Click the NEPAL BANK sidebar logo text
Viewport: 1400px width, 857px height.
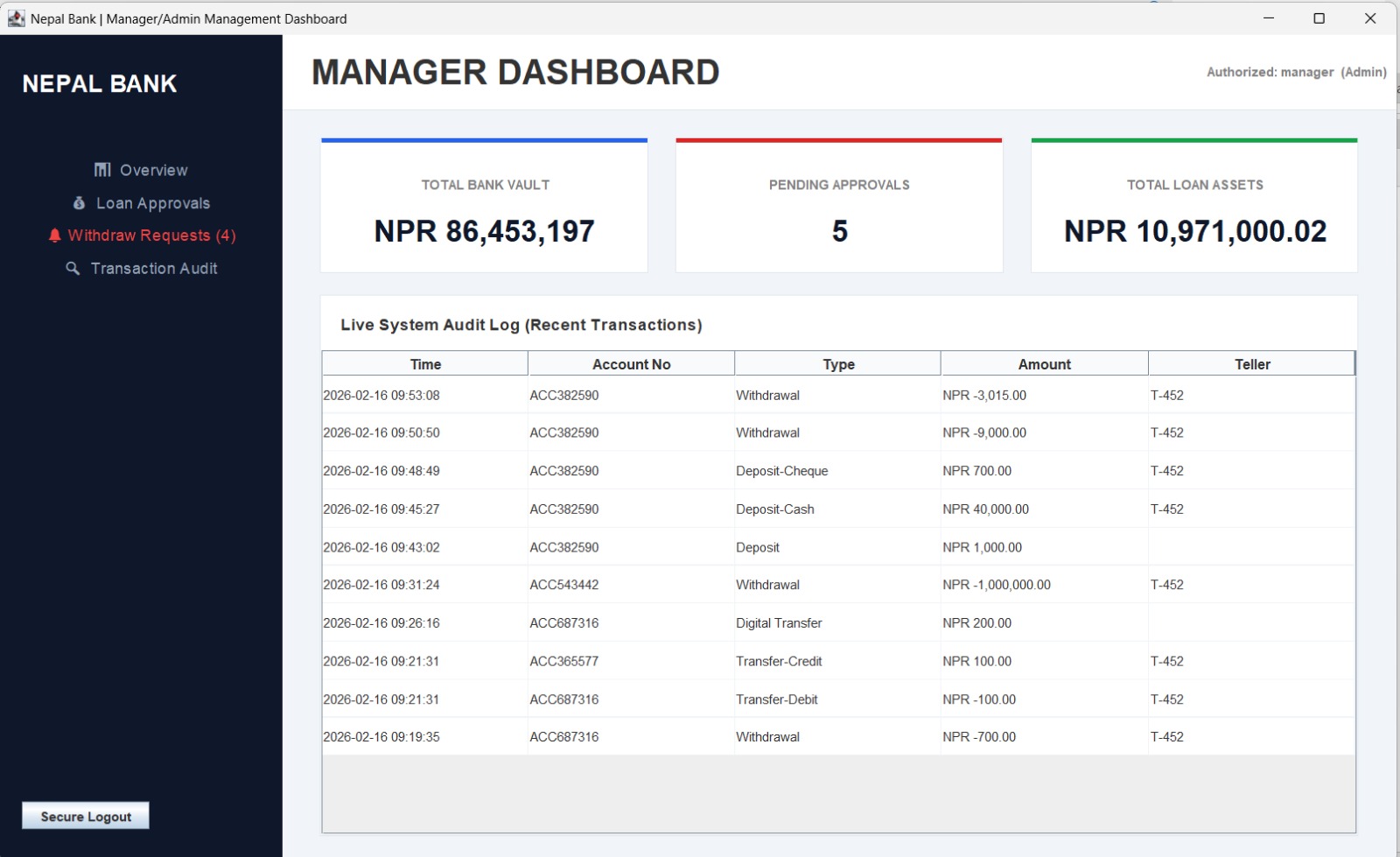[100, 84]
